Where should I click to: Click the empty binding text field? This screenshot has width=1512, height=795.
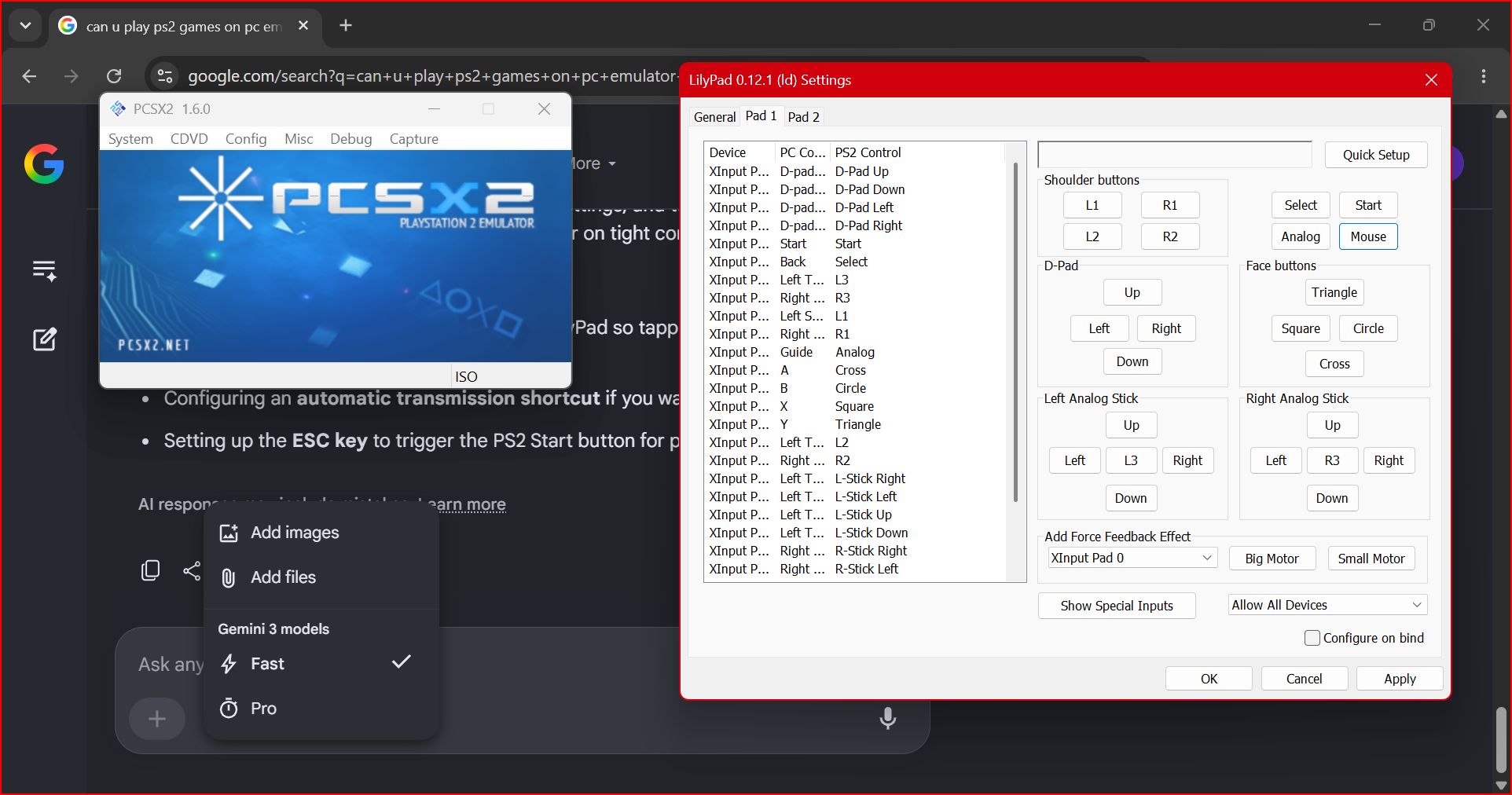pyautogui.click(x=1175, y=155)
